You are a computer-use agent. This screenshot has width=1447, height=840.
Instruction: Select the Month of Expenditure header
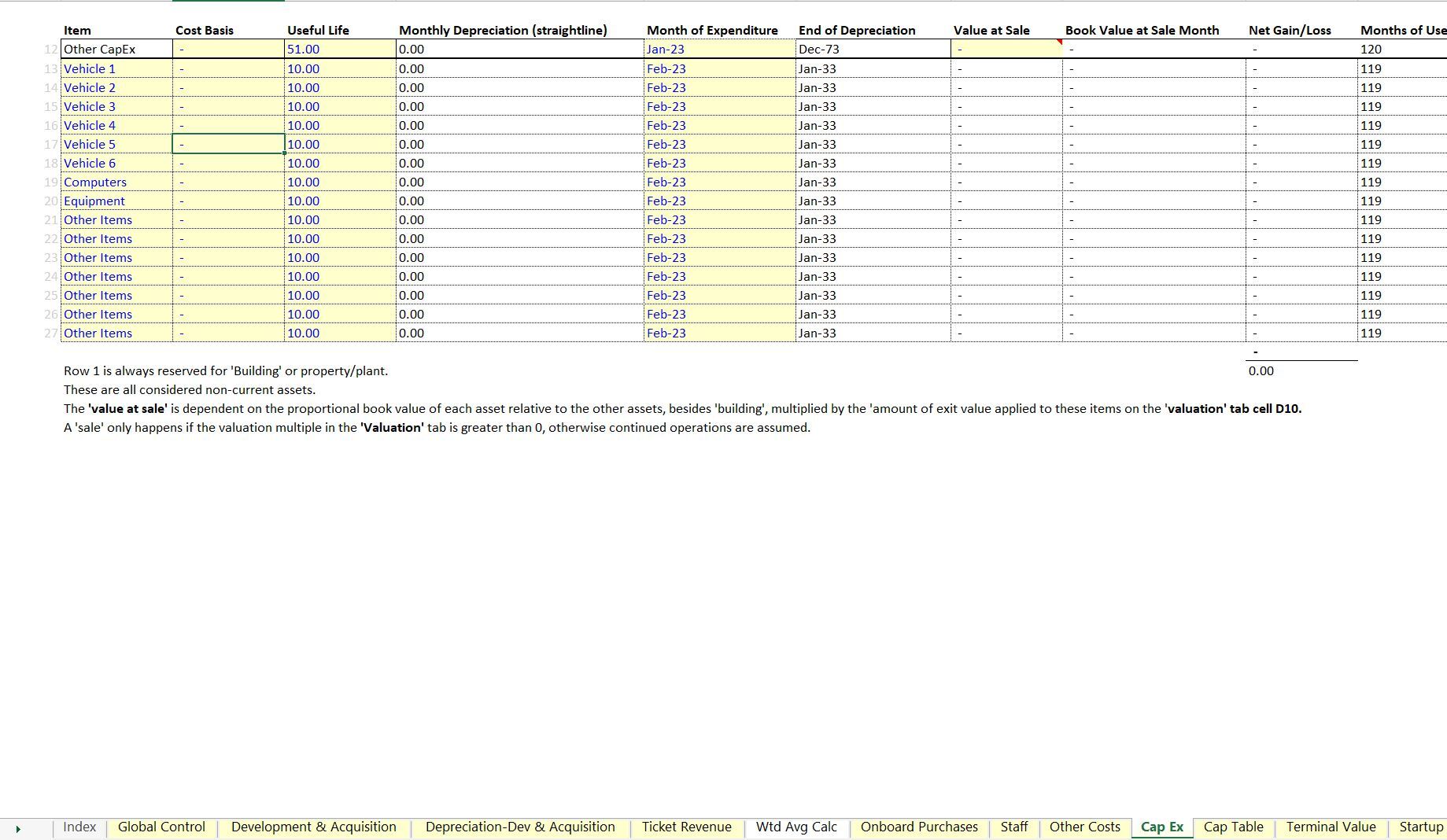[x=712, y=30]
